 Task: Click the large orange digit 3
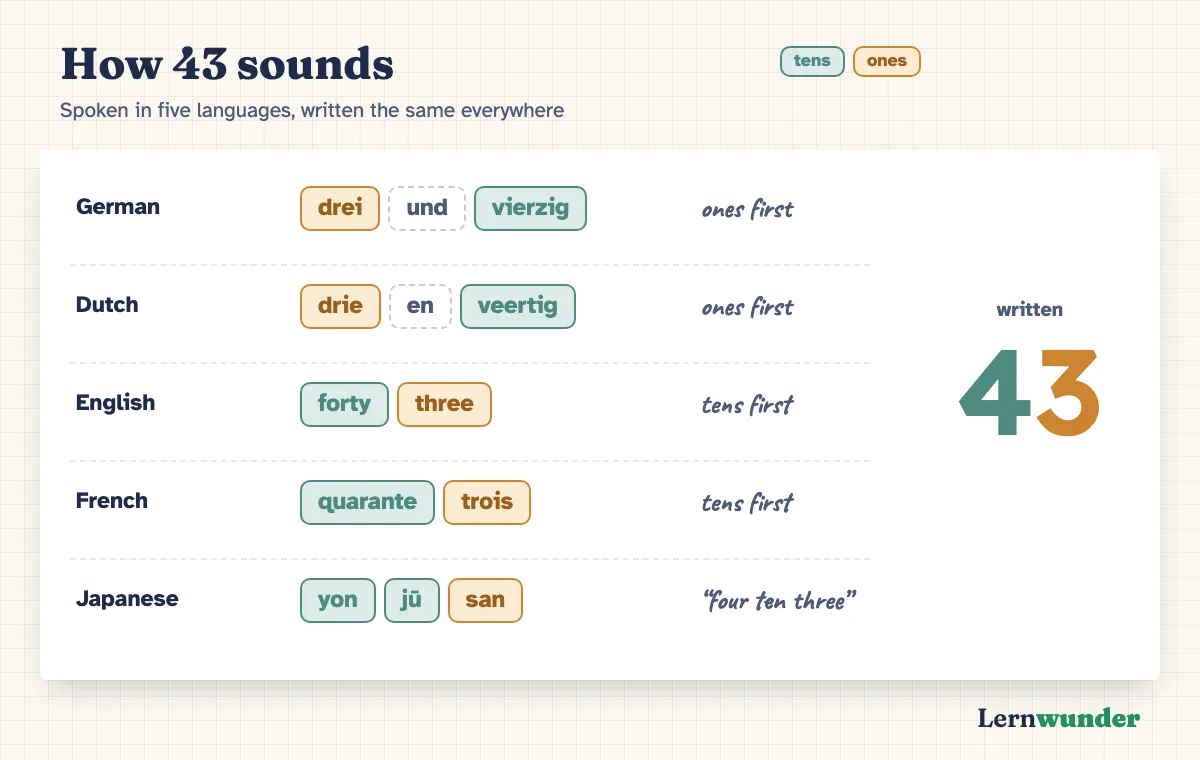(1068, 393)
